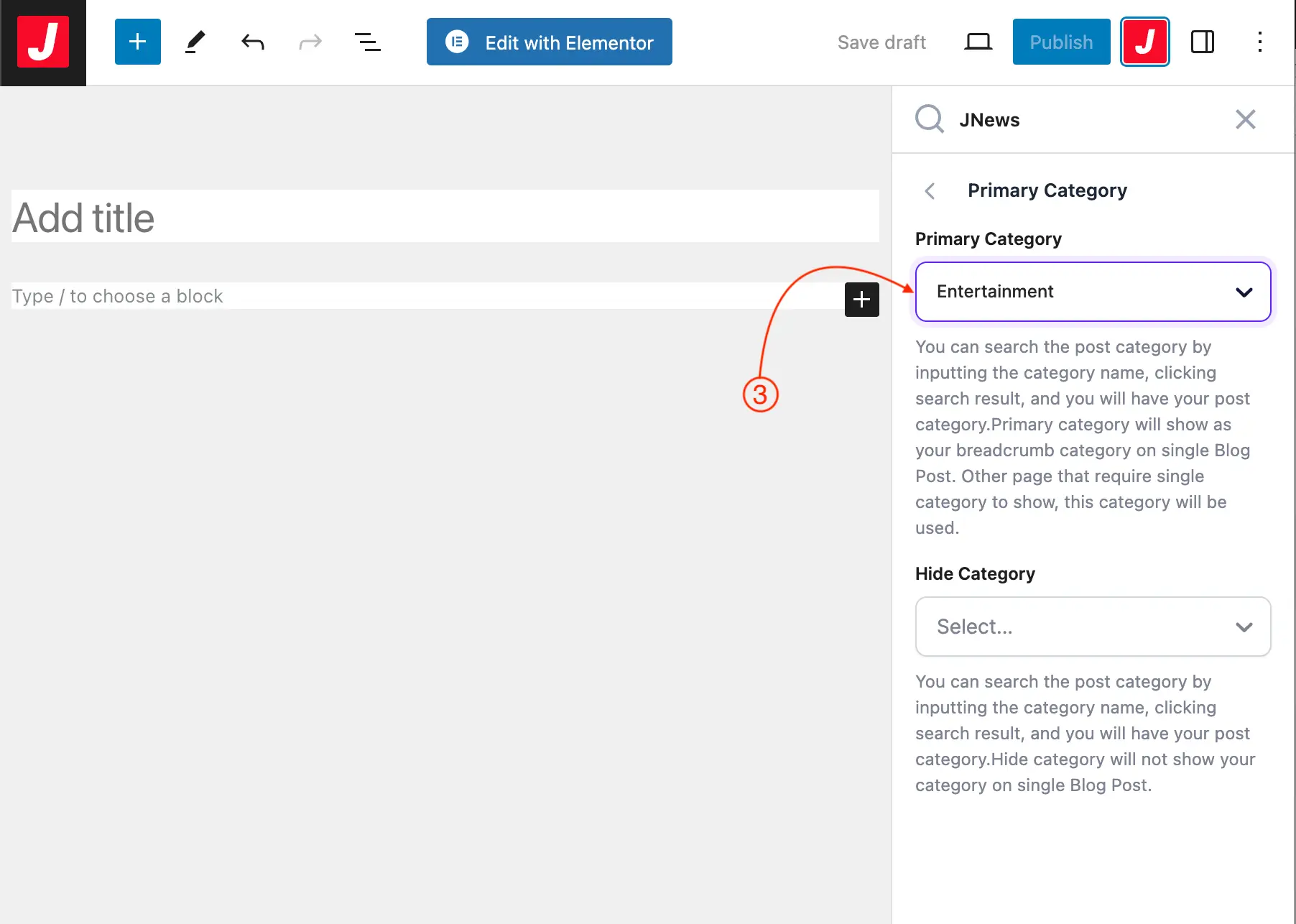Go back from Primary Category panel

[930, 191]
